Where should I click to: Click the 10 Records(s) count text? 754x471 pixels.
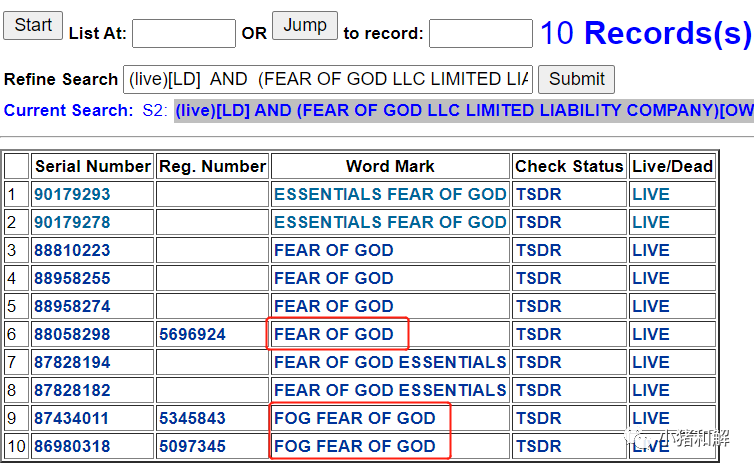pos(646,33)
